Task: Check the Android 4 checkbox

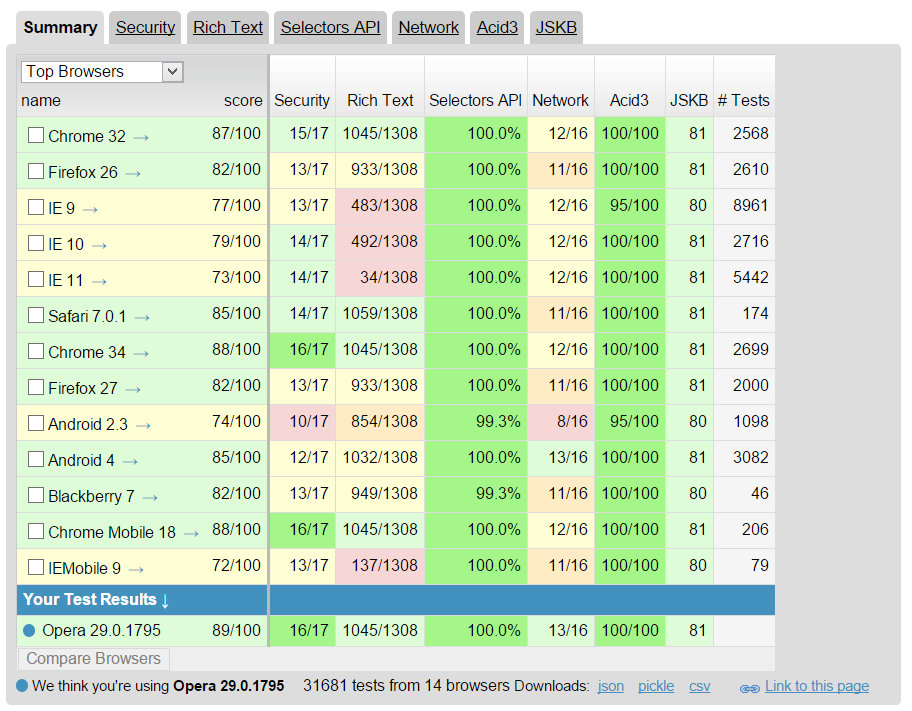Action: pyautogui.click(x=36, y=460)
